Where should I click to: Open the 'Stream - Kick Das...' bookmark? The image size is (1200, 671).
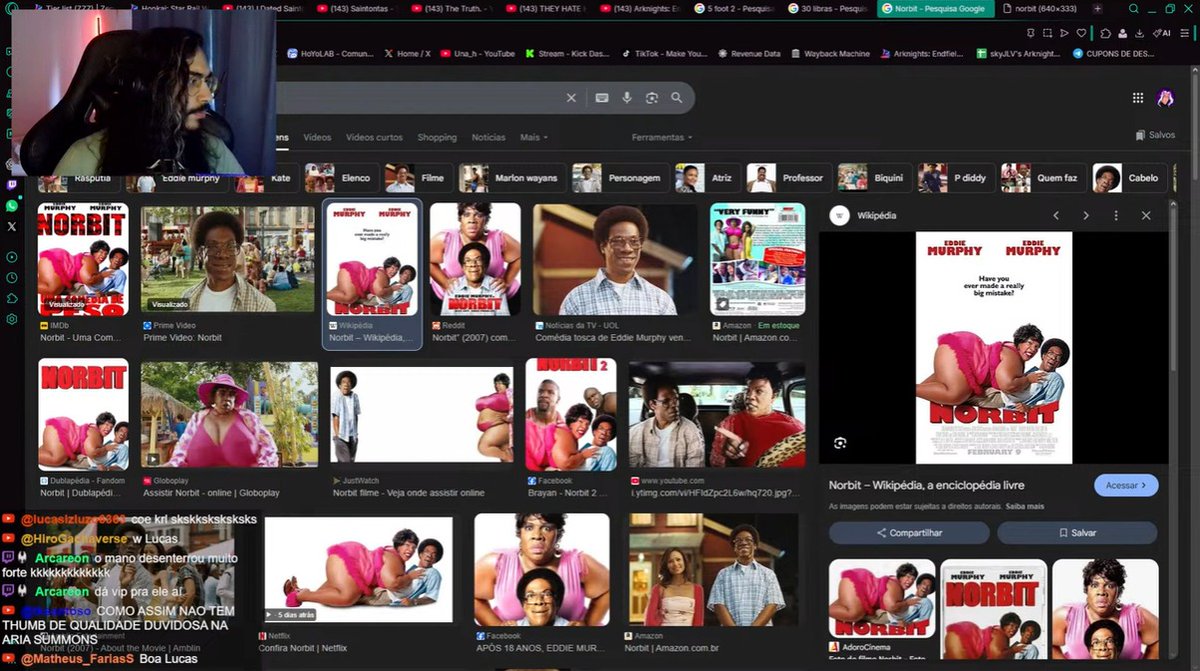point(566,54)
